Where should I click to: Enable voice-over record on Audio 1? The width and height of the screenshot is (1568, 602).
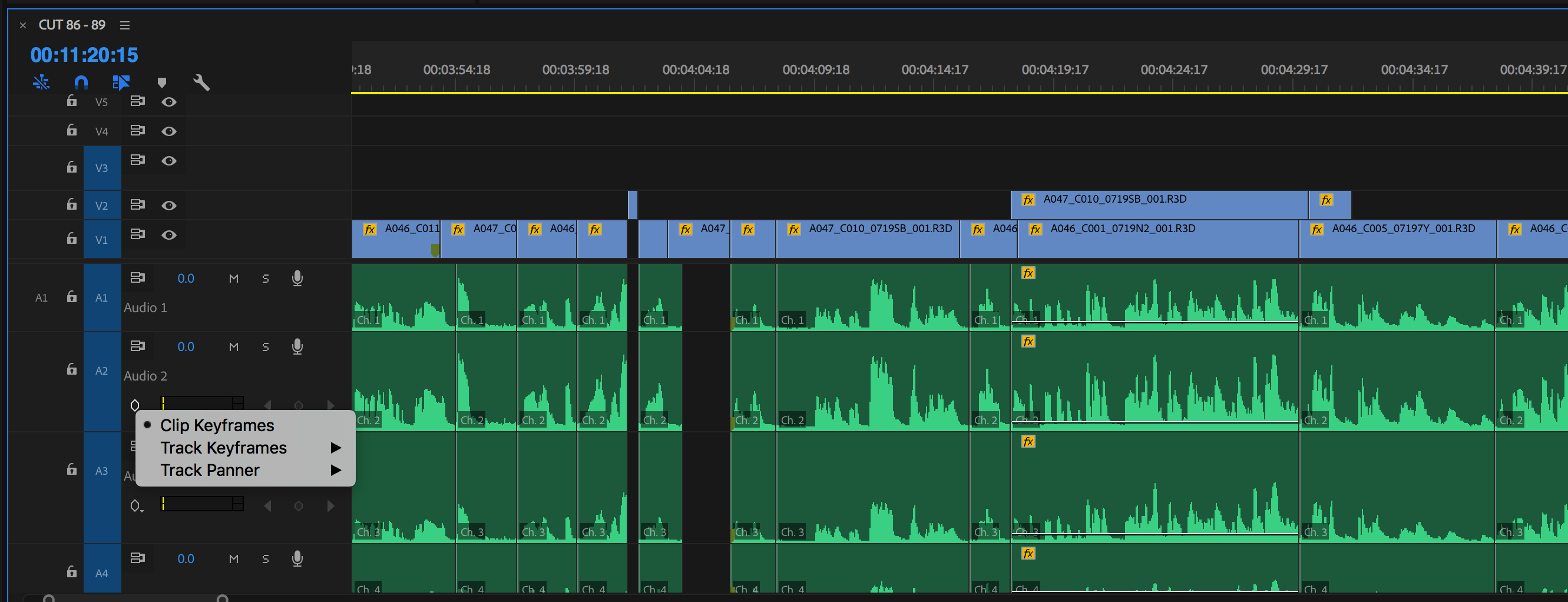(x=297, y=278)
